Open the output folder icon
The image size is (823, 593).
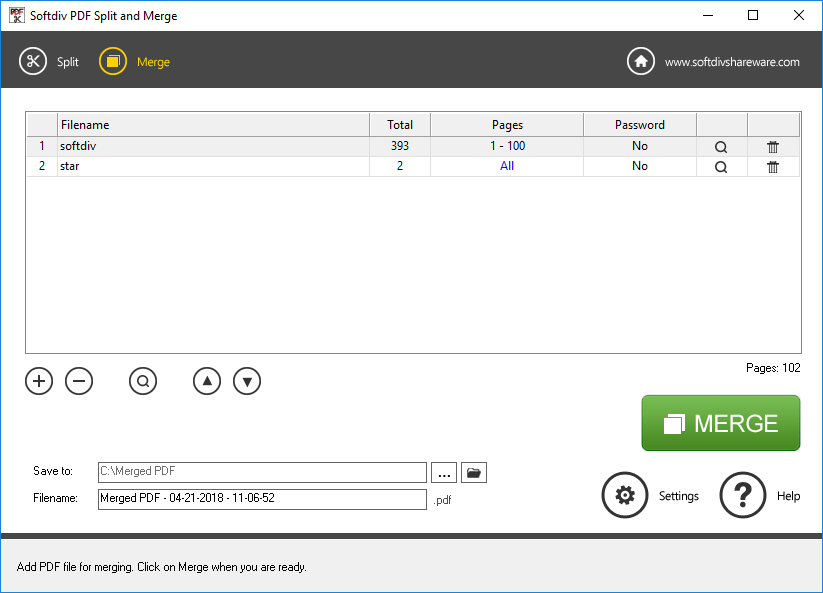coord(474,473)
